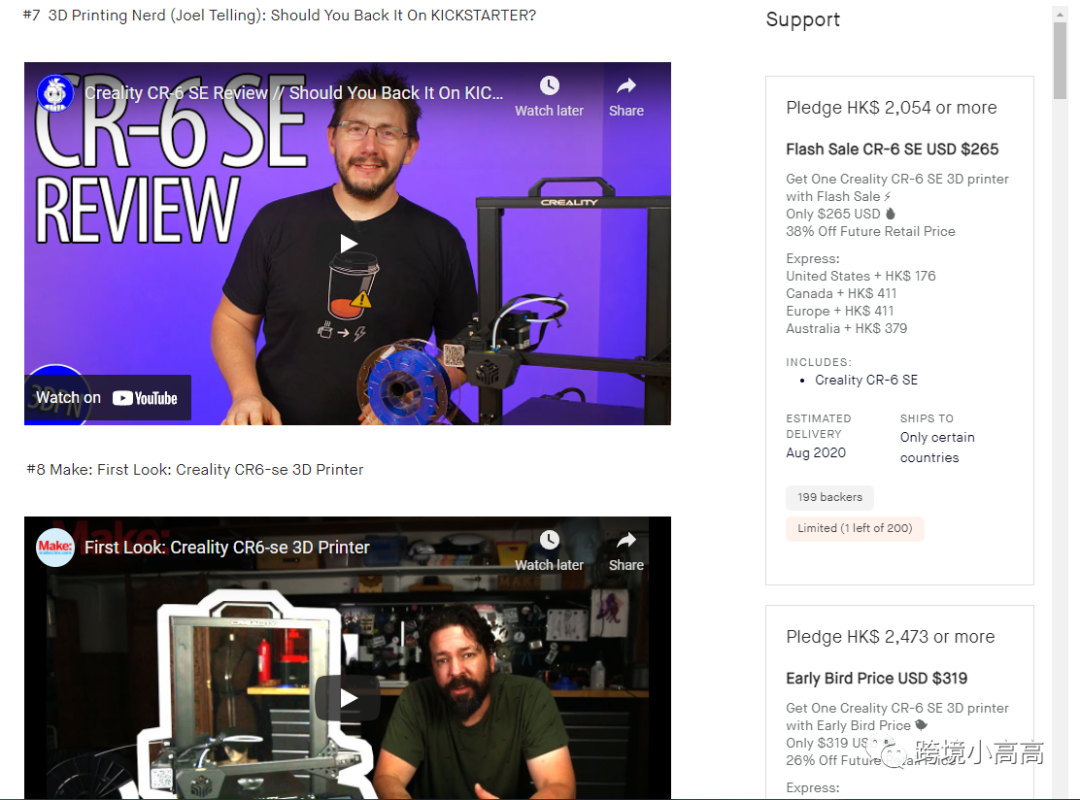Click Aug 2020 estimated delivery text
The height and width of the screenshot is (800, 1080).
tap(816, 453)
